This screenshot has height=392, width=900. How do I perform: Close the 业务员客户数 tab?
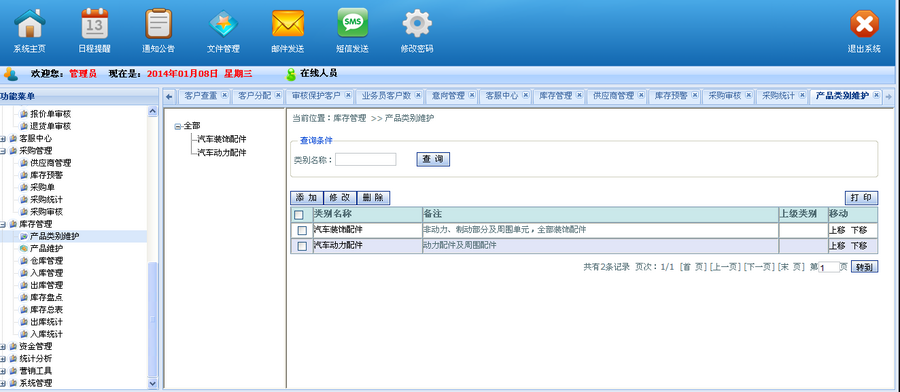tap(418, 95)
